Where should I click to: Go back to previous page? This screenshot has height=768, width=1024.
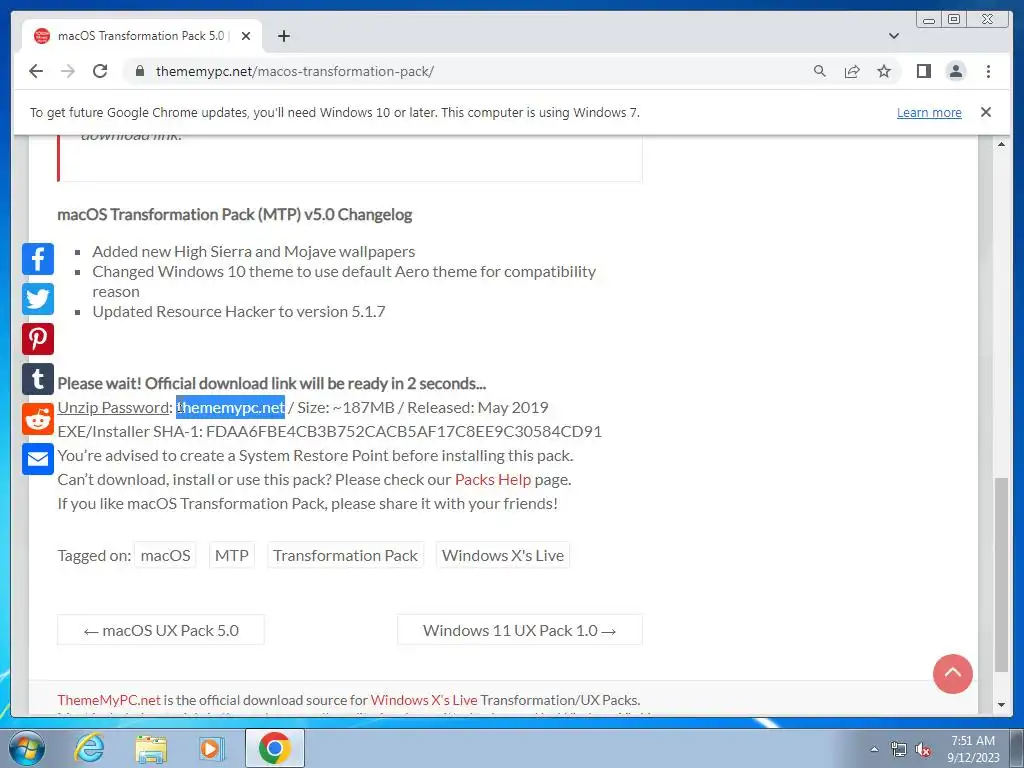pos(36,71)
